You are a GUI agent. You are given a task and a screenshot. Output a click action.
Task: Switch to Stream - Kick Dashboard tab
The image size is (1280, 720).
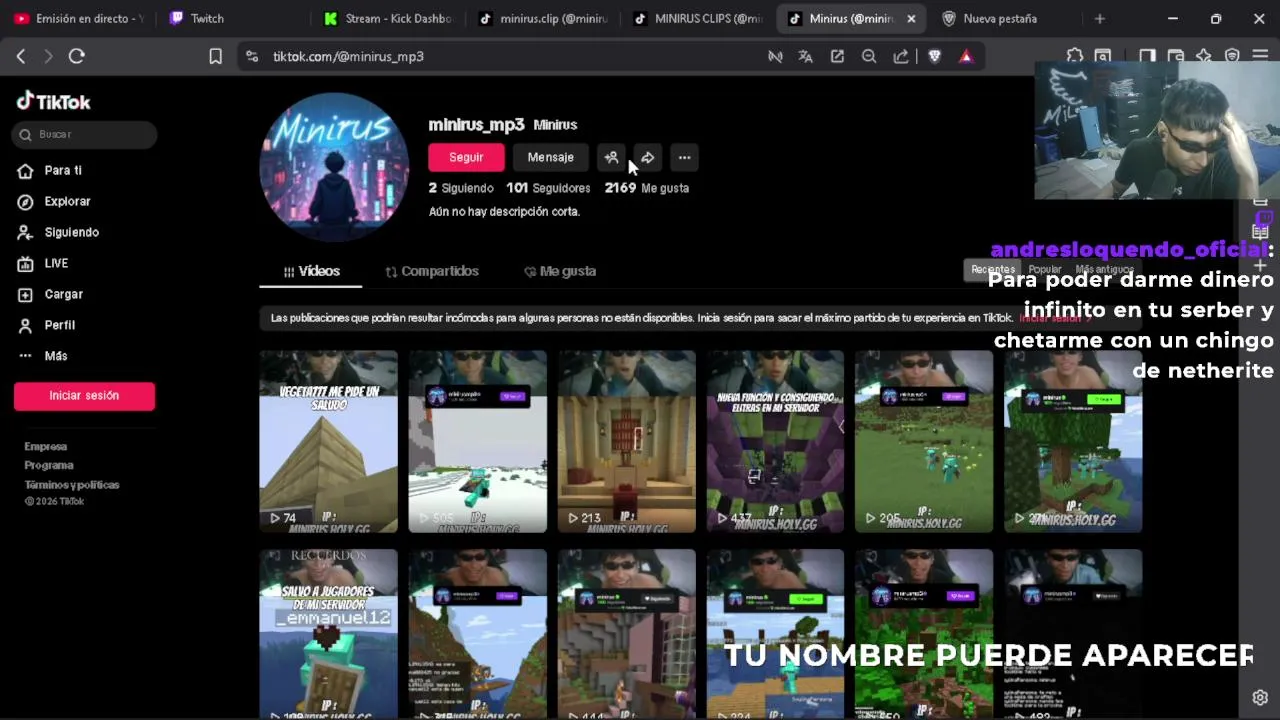387,18
